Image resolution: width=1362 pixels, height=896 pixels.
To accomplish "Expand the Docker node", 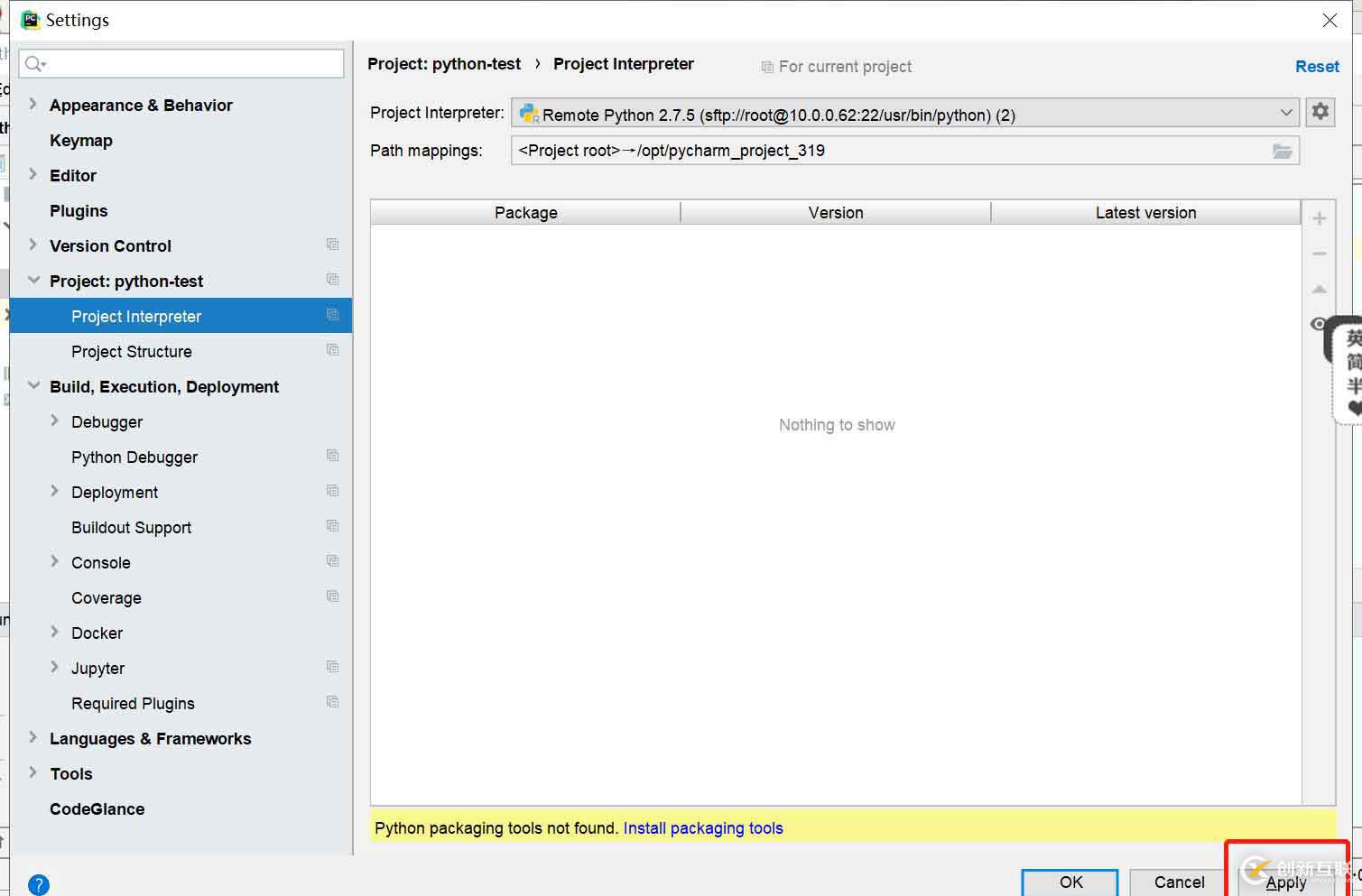I will coord(54,632).
